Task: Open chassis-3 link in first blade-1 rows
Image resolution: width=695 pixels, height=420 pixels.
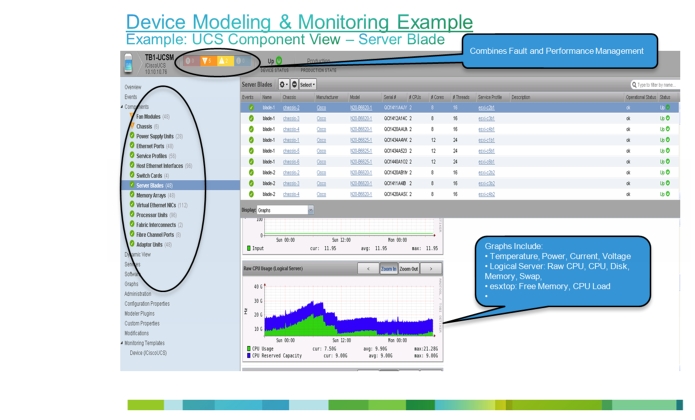Action: [x=291, y=118]
